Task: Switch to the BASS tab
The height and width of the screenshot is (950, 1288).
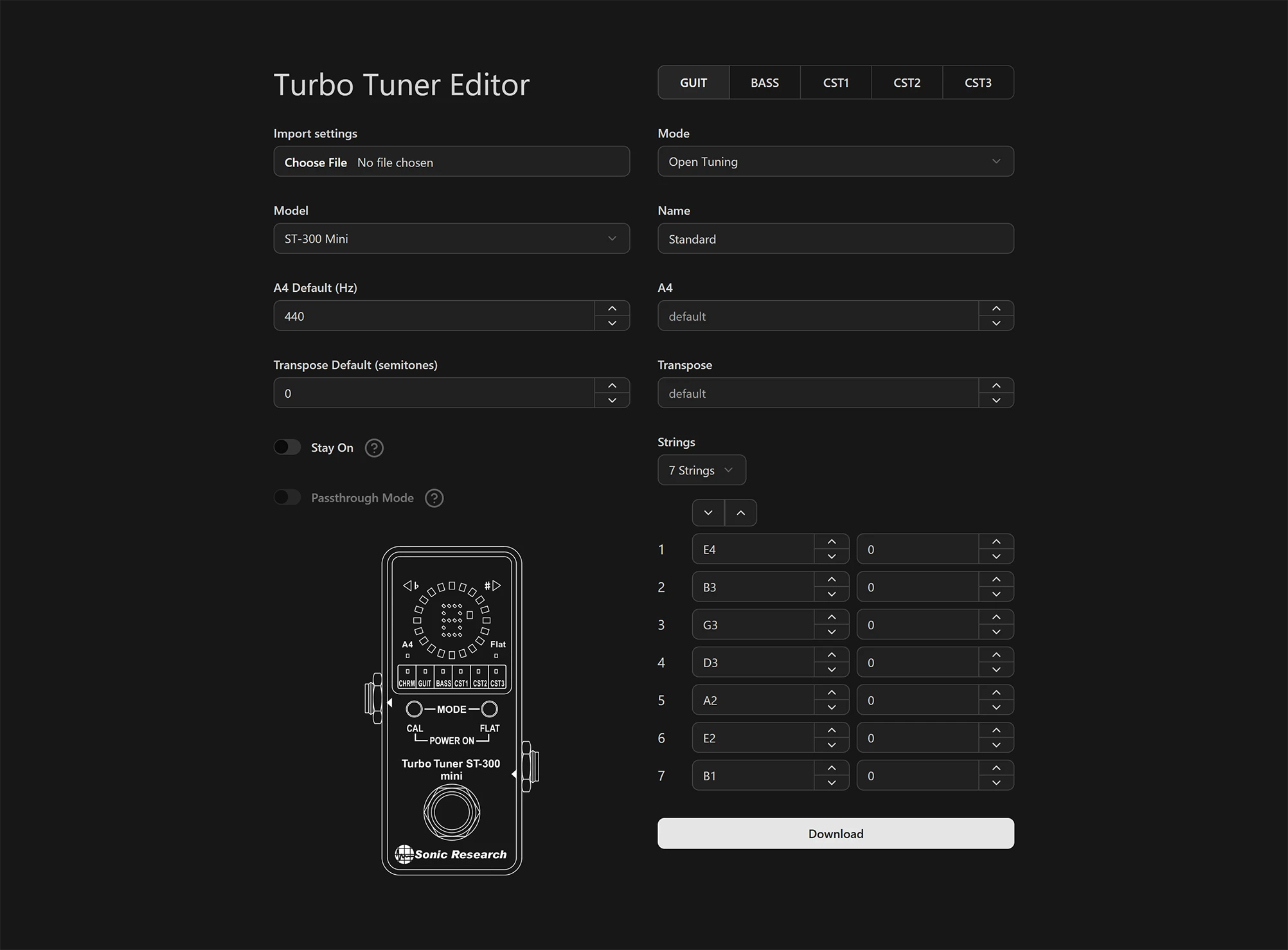Action: (x=765, y=83)
